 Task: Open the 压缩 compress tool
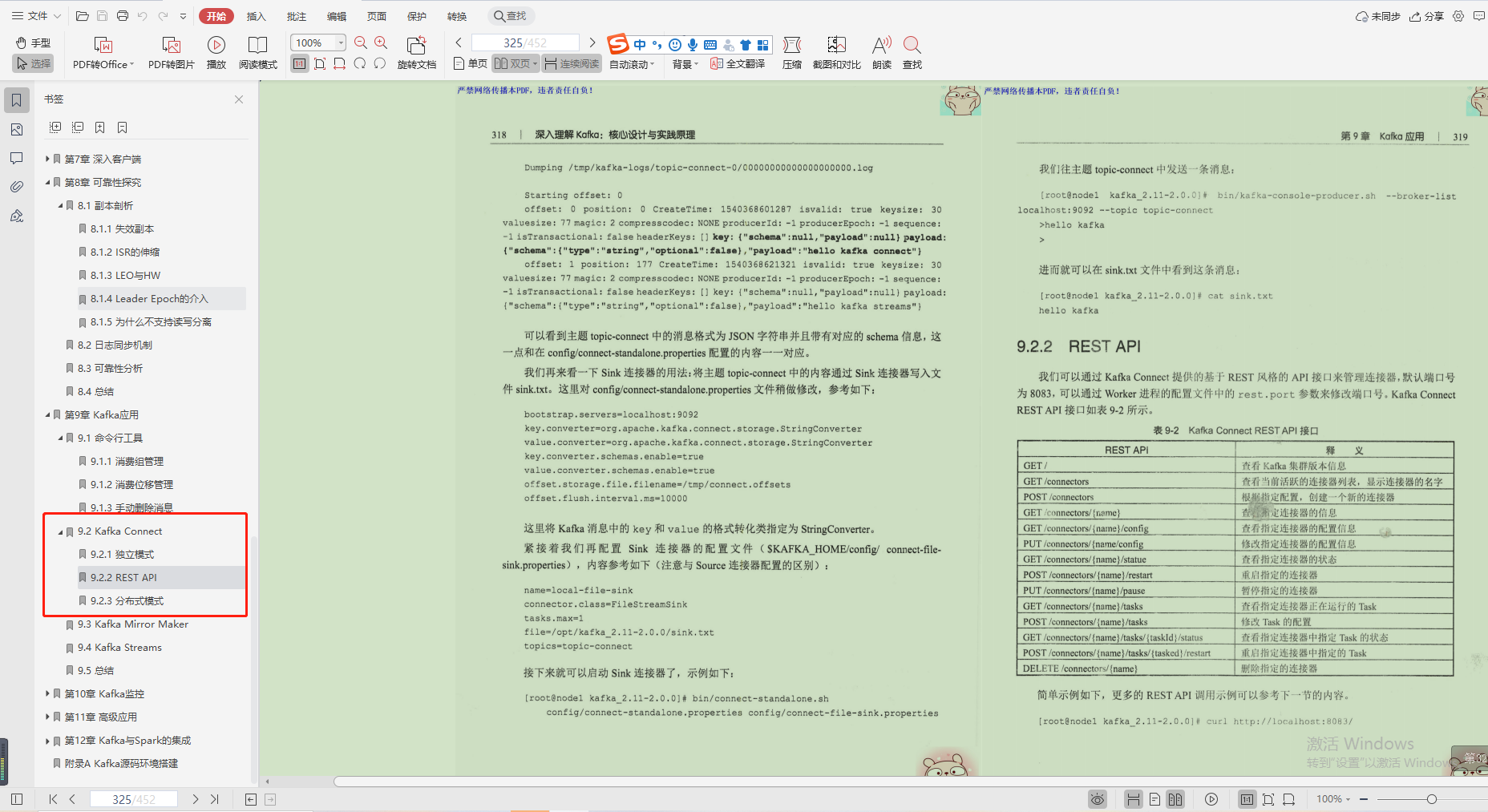(792, 53)
